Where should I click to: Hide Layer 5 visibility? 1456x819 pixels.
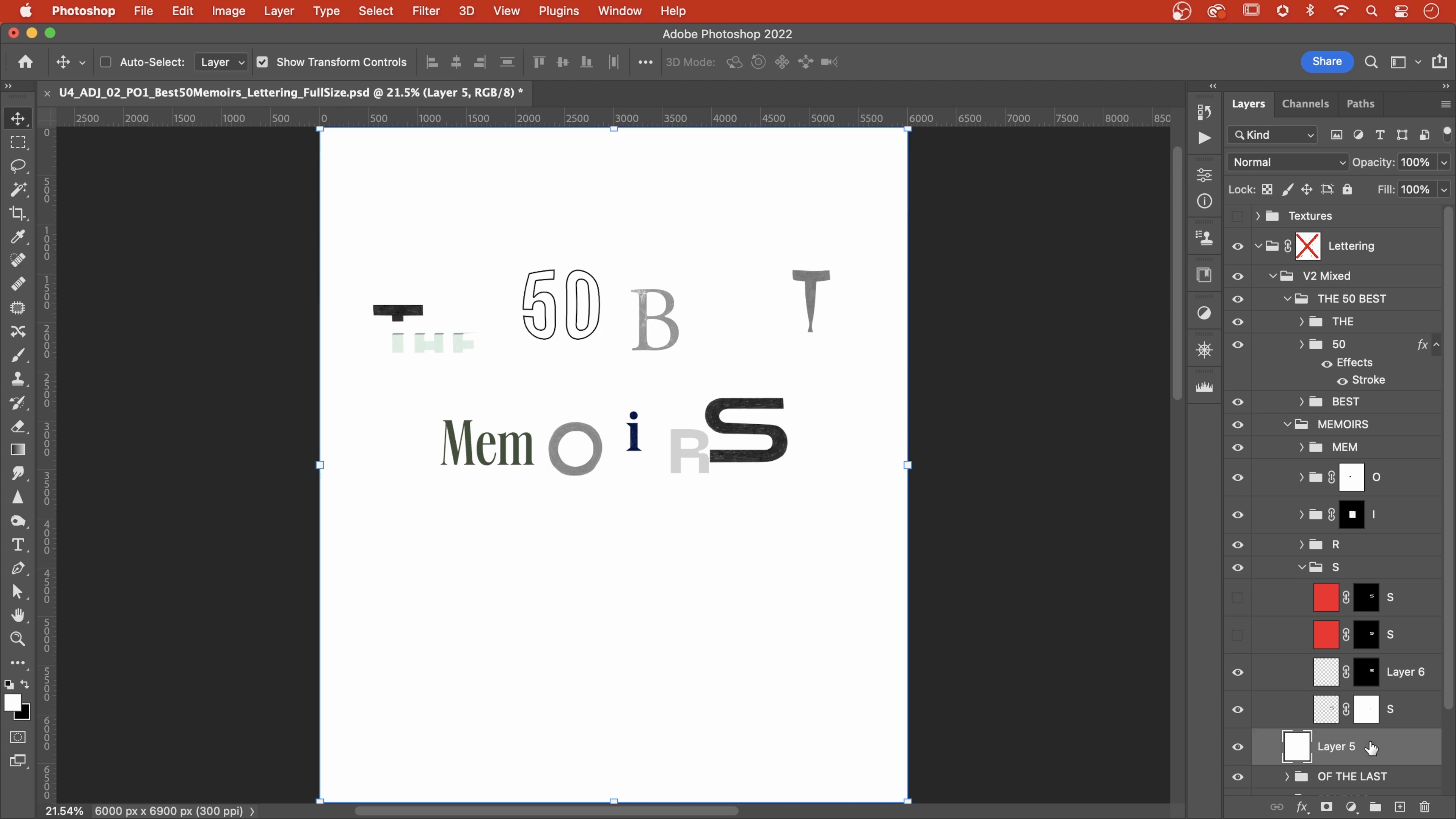(x=1238, y=747)
